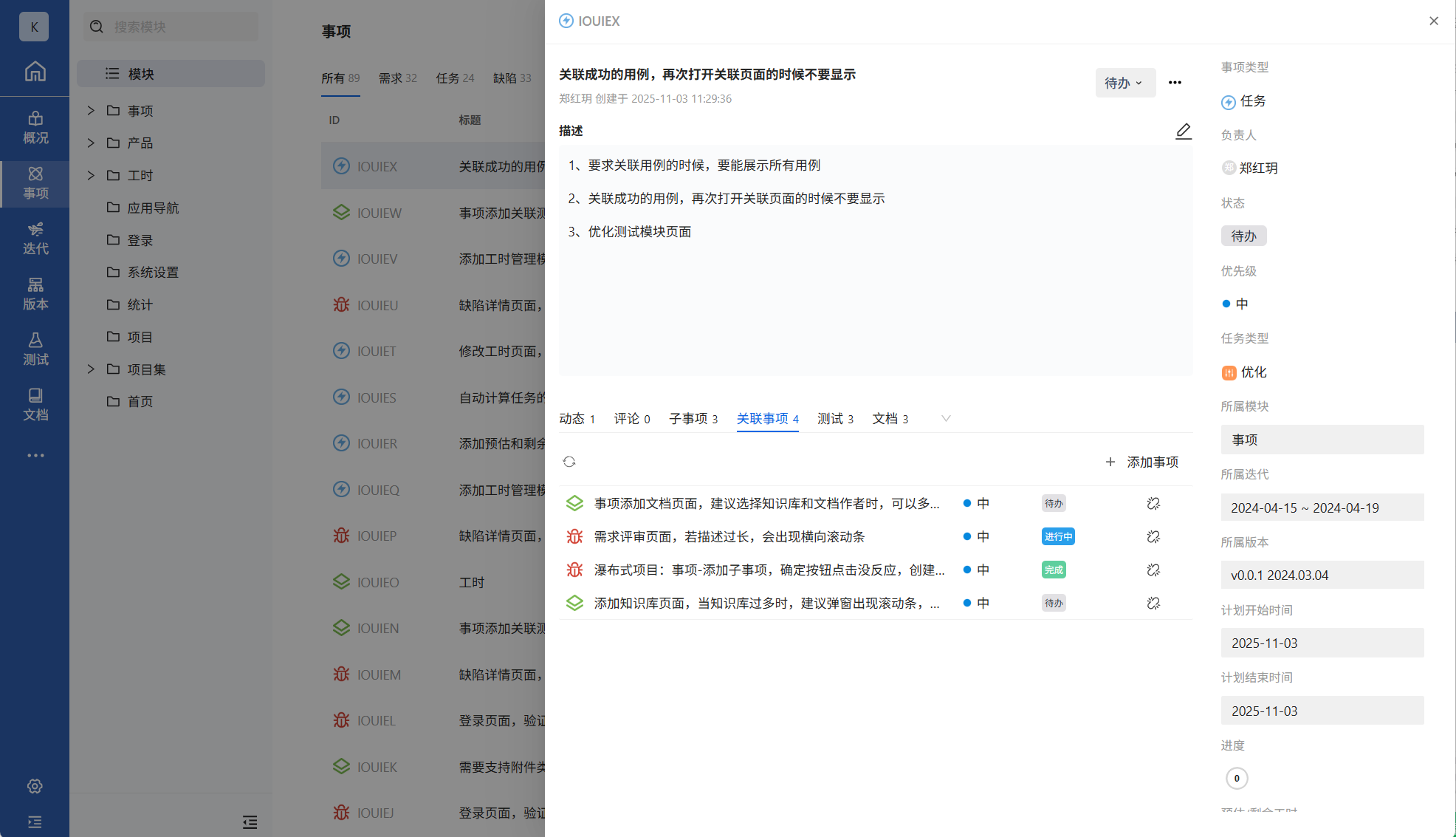Click the edit description pencil icon
This screenshot has height=837, width=1456.
coord(1183,131)
